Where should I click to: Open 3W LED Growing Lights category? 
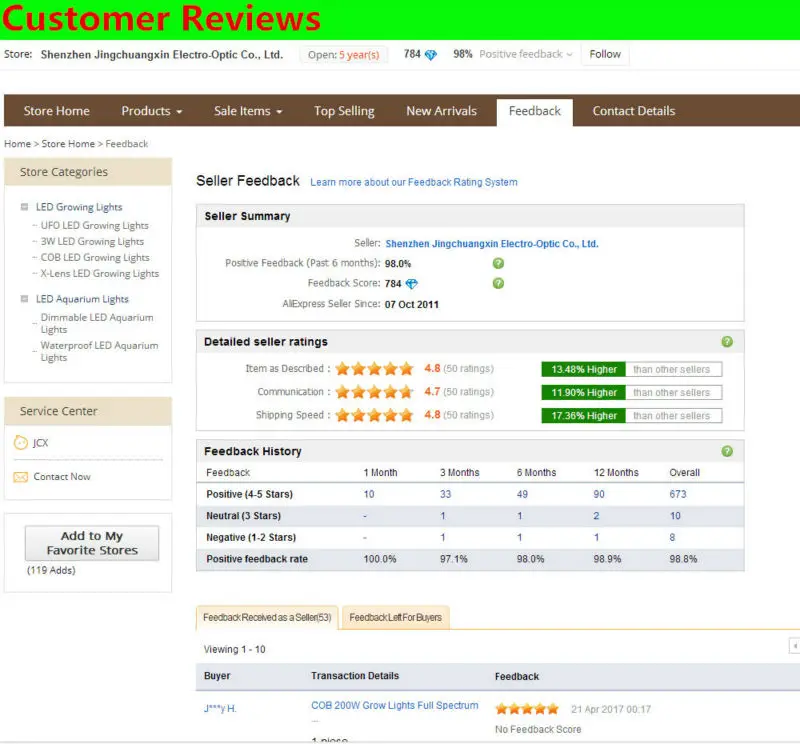pos(92,241)
